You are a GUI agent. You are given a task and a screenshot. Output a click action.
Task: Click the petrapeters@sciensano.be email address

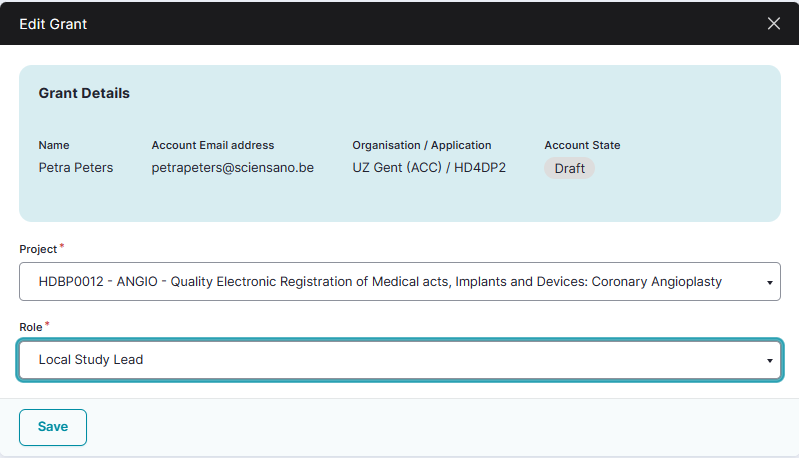[233, 167]
